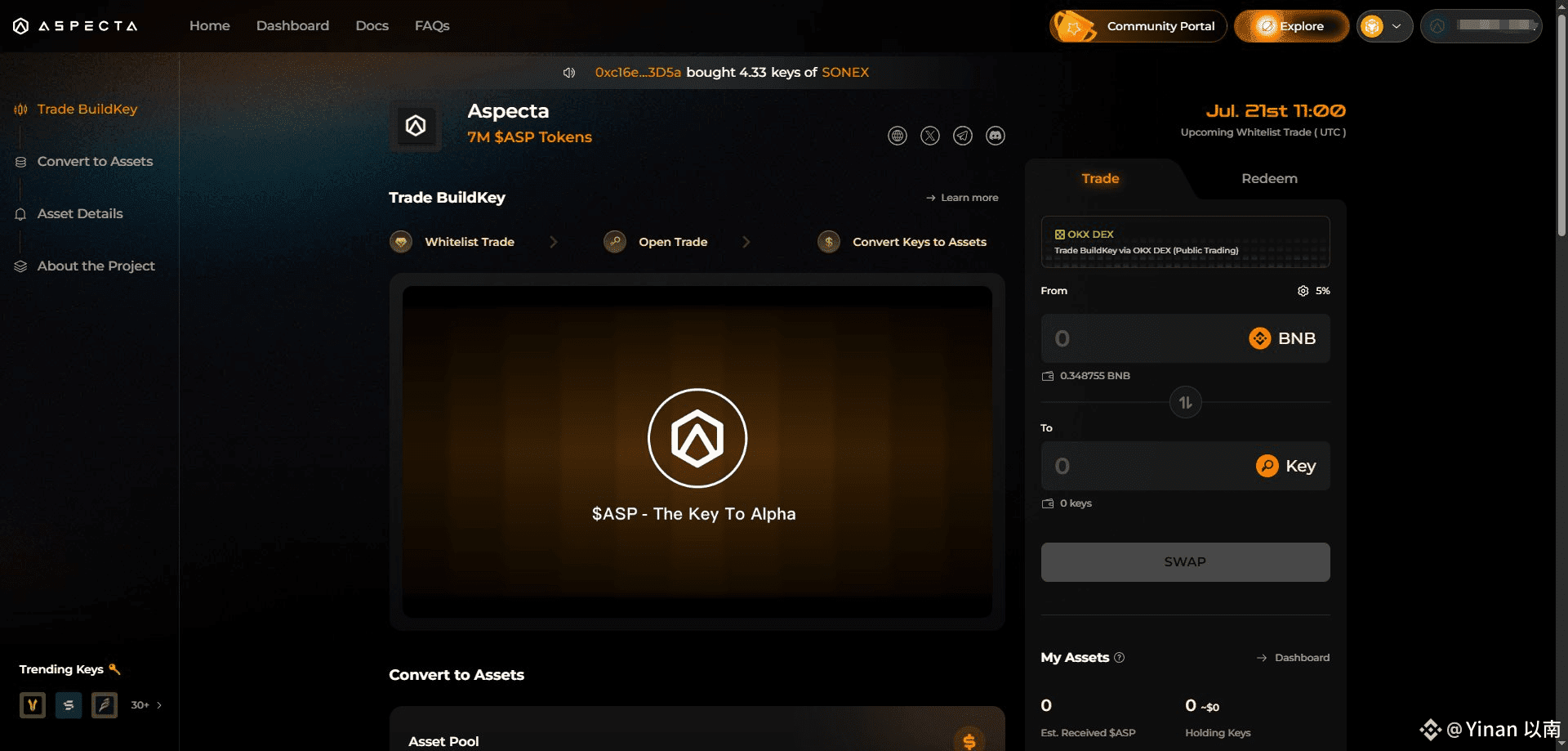Switch to the Redeem tab
The height and width of the screenshot is (751, 1568).
(x=1269, y=179)
